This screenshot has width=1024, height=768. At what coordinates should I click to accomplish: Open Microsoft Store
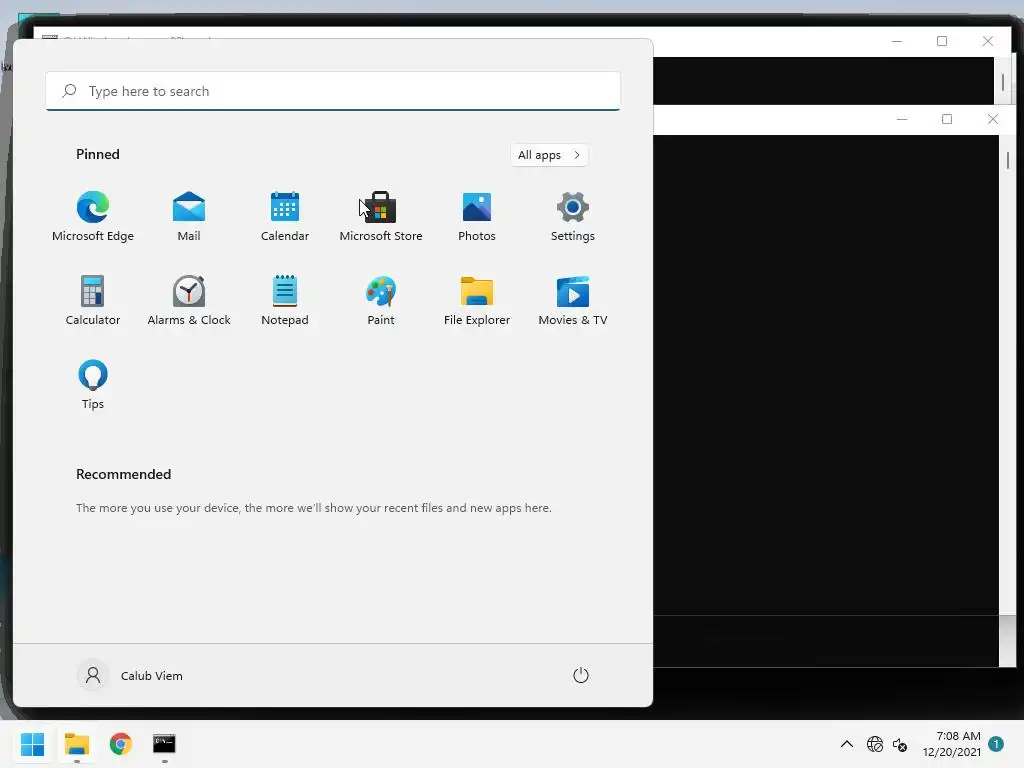click(381, 217)
